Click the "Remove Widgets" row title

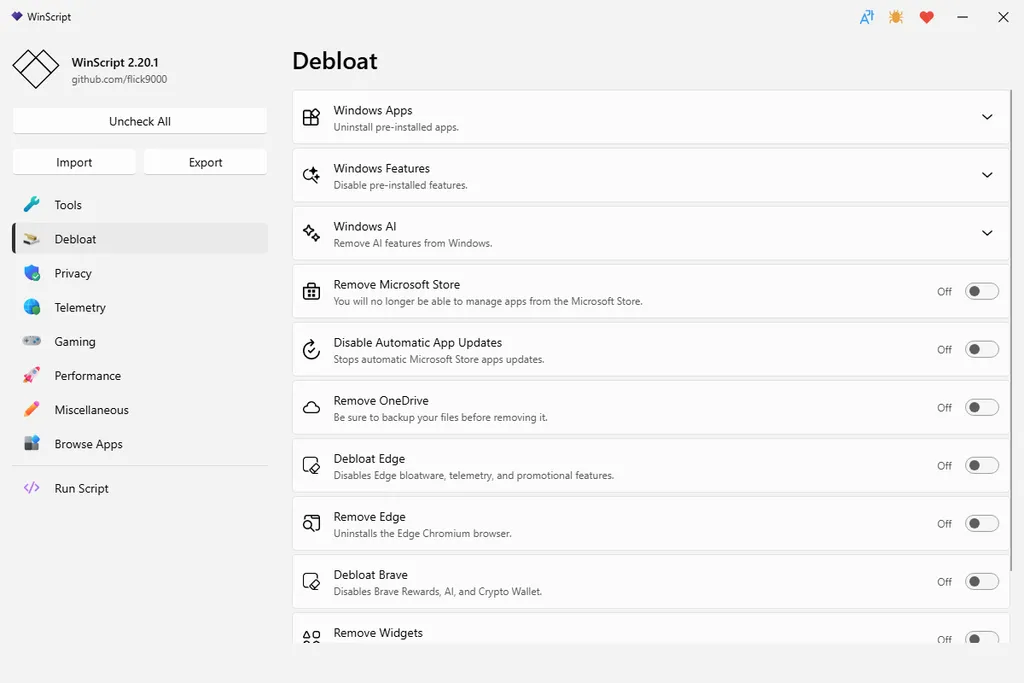[378, 633]
